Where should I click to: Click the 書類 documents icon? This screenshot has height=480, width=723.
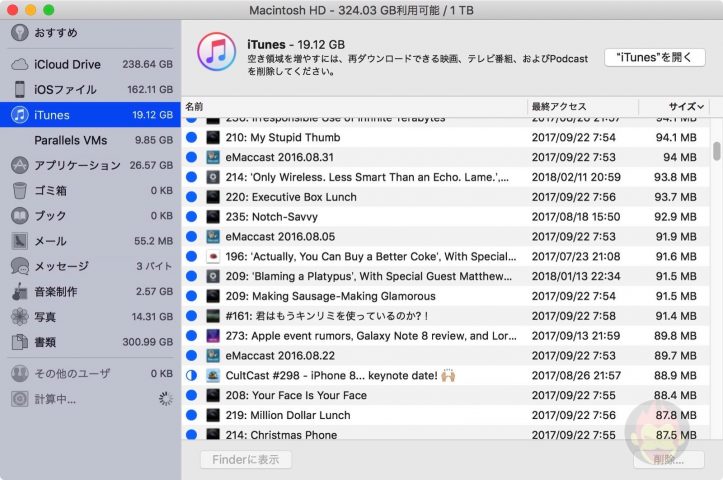tap(19, 342)
